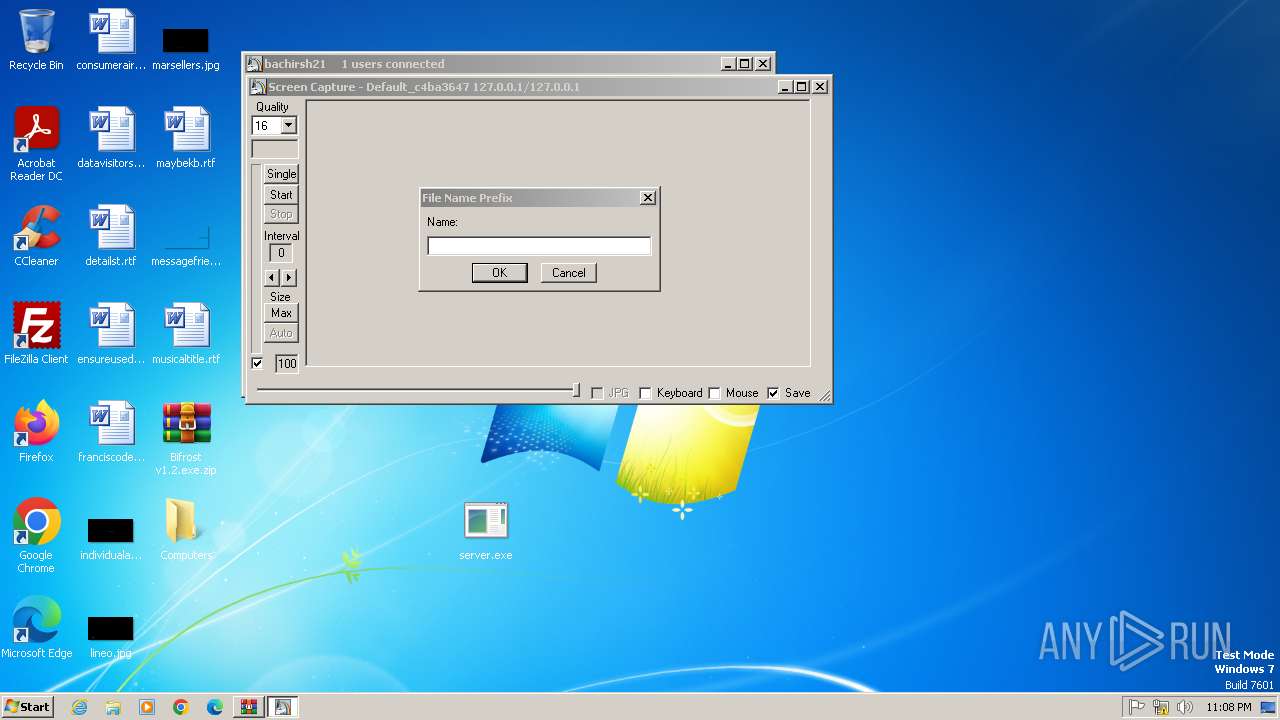This screenshot has width=1280, height=720.
Task: Uncheck the Save checkbox
Action: 772,393
